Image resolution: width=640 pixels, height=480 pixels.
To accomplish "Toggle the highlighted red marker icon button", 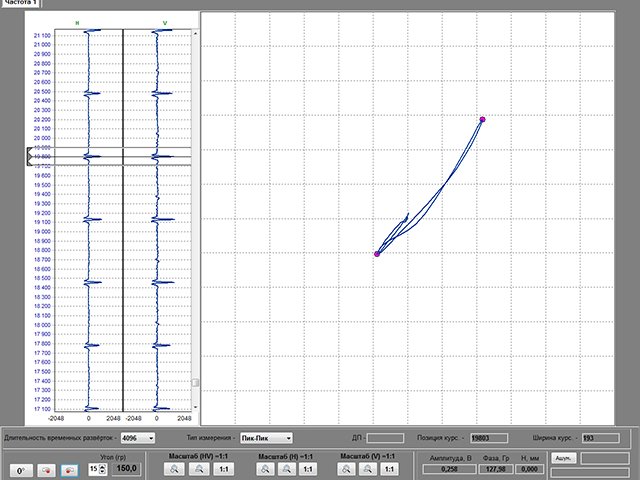I will coord(69,468).
